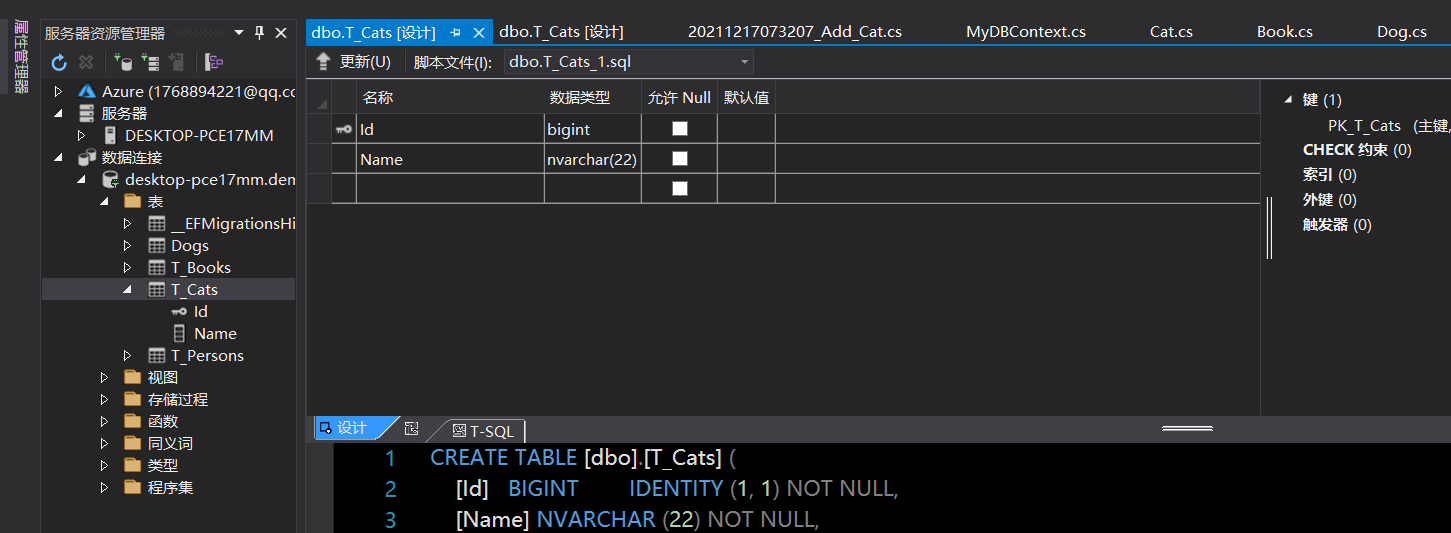The height and width of the screenshot is (533, 1451).
Task: Select the PK_T_Cats primary key entry
Action: [x=1389, y=125]
